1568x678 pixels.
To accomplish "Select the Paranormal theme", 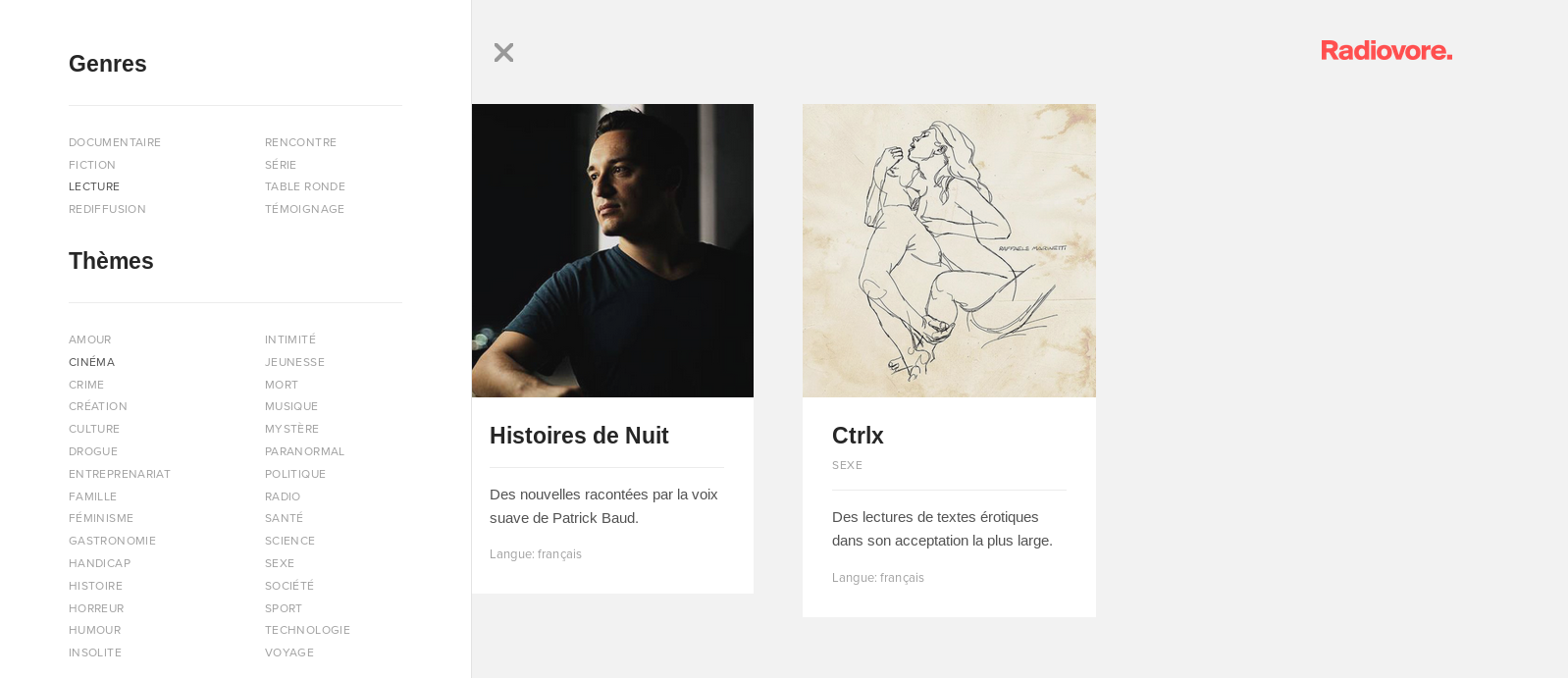I will click(304, 451).
